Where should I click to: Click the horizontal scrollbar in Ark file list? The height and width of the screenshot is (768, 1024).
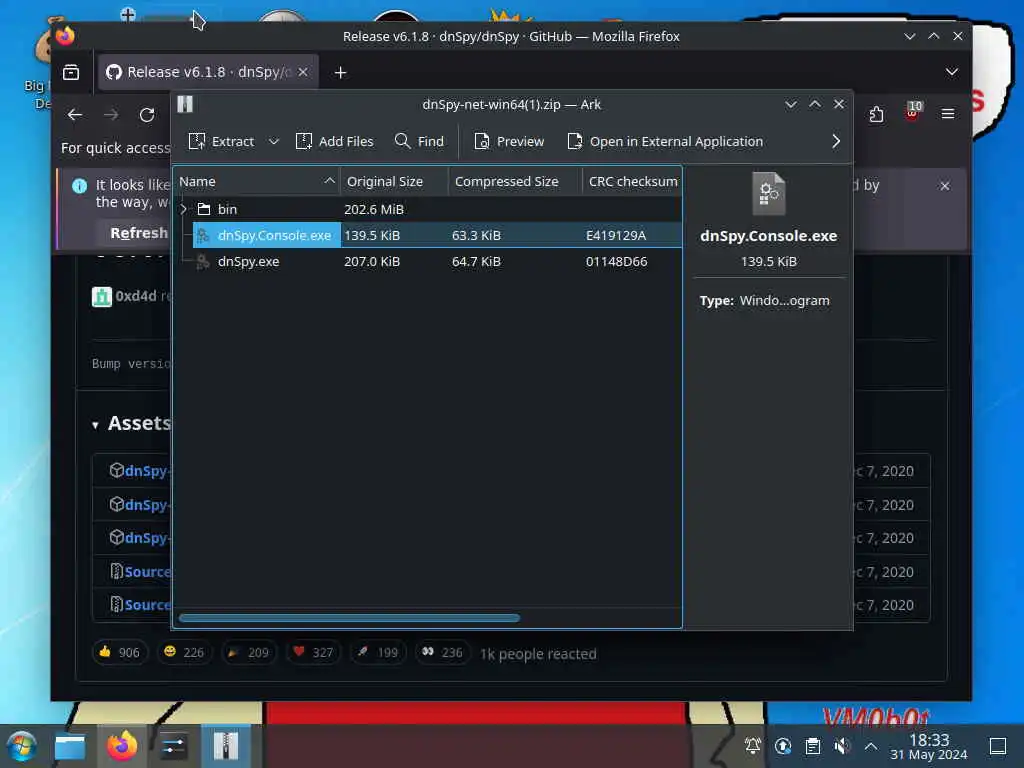point(349,618)
